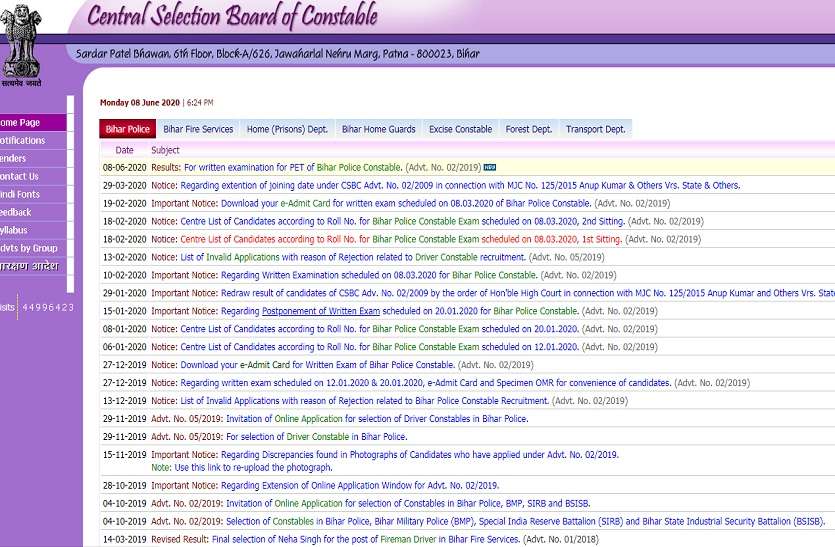Screen dimensions: 835x547
Task: Open 06-01-2020 Centre List for exam 12.01.2020
Action: pyautogui.click(x=379, y=347)
